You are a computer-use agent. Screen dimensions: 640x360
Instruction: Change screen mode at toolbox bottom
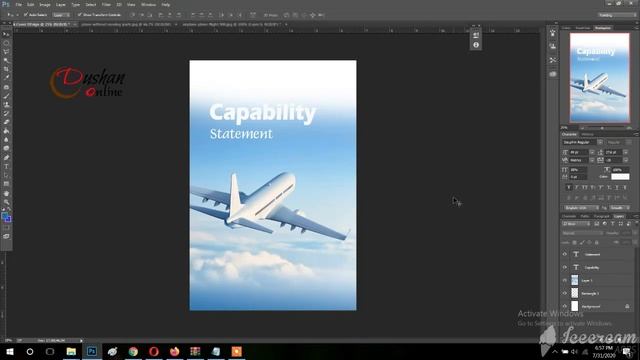point(6,236)
